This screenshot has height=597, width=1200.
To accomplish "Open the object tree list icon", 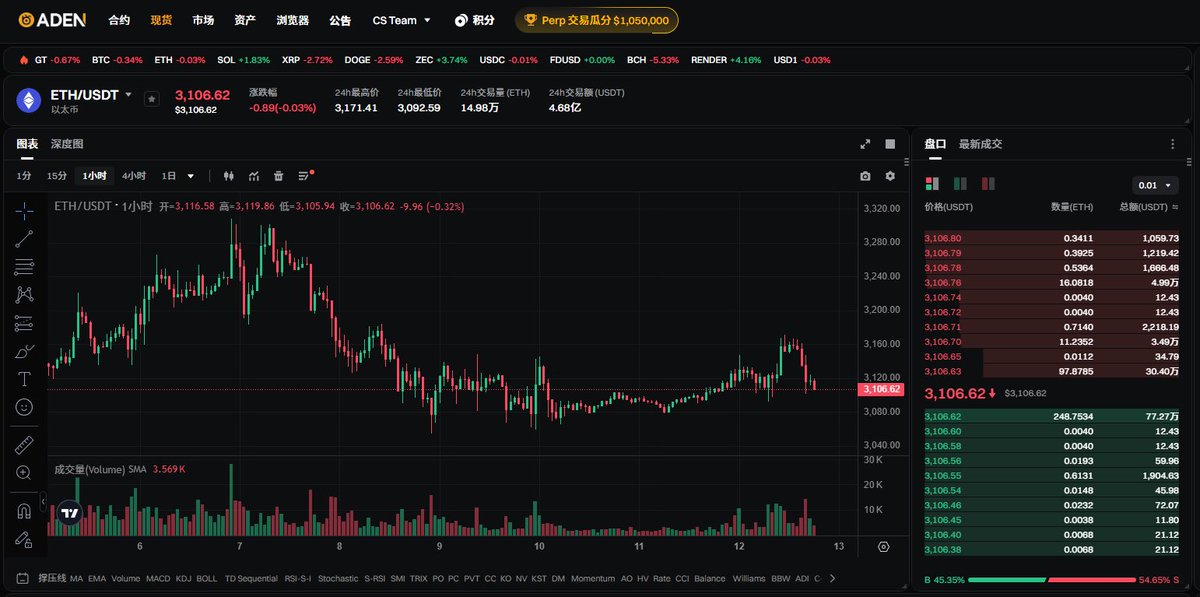I will [x=305, y=176].
